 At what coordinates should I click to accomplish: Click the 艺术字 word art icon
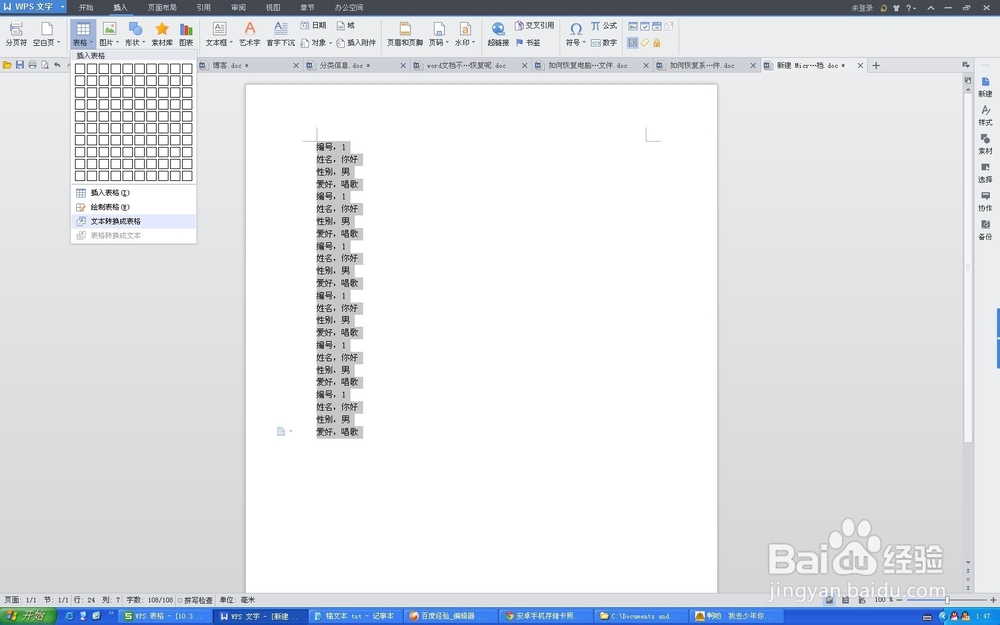tap(249, 29)
